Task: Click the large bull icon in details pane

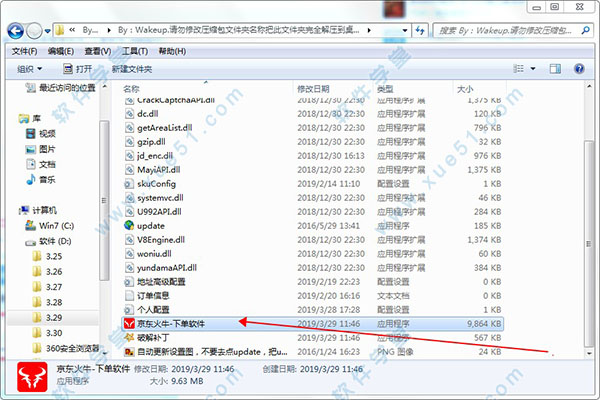Action: [x=32, y=377]
